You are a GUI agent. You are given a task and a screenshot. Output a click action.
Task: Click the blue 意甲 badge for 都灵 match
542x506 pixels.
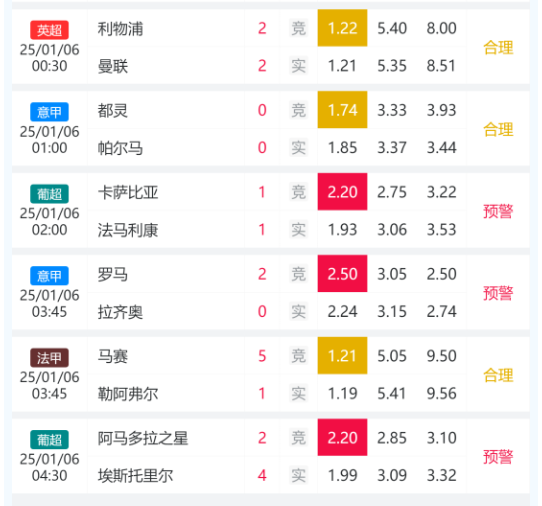[49, 112]
